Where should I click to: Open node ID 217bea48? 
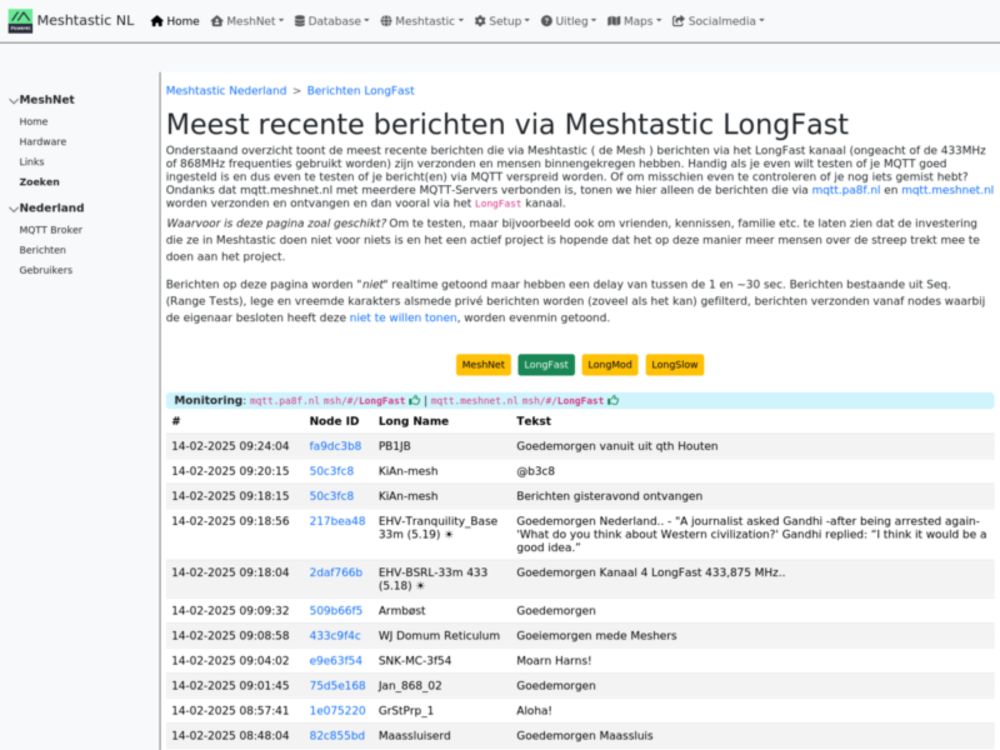click(337, 521)
